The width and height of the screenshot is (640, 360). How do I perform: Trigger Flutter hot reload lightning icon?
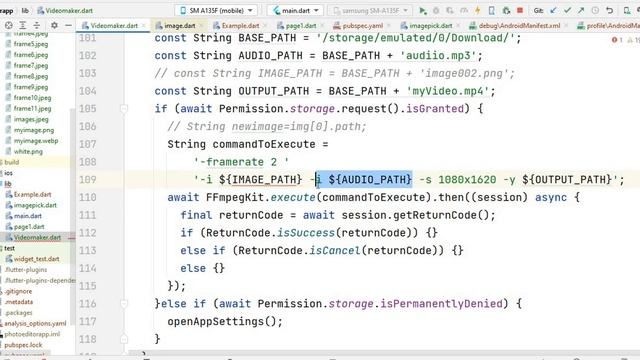coord(478,11)
